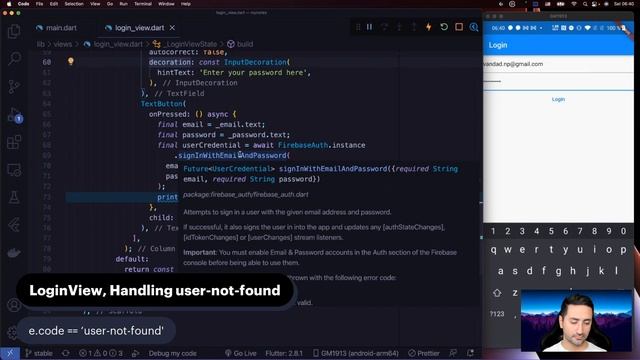
Task: Click the stable git branch in status bar
Action: [39, 353]
